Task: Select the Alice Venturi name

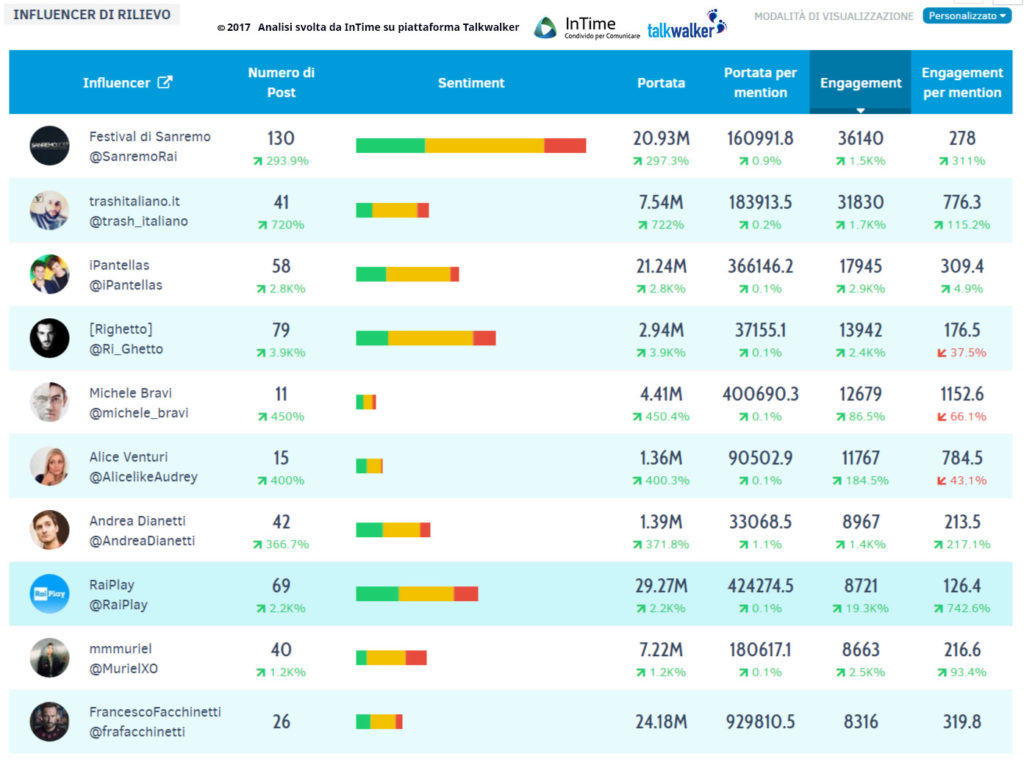Action: pyautogui.click(x=128, y=458)
